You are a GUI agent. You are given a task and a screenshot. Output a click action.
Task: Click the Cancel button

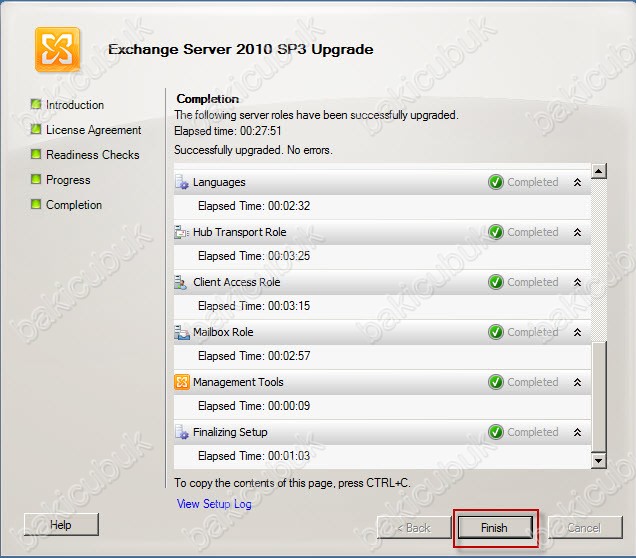coord(584,528)
